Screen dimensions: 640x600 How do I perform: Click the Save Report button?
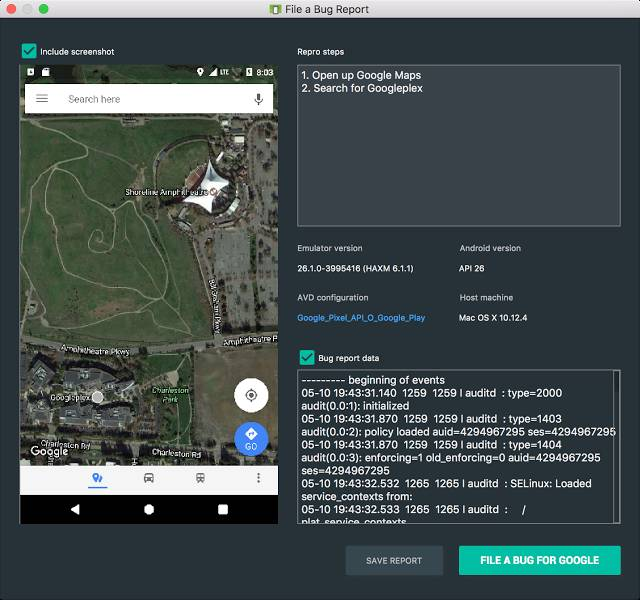(x=394, y=560)
